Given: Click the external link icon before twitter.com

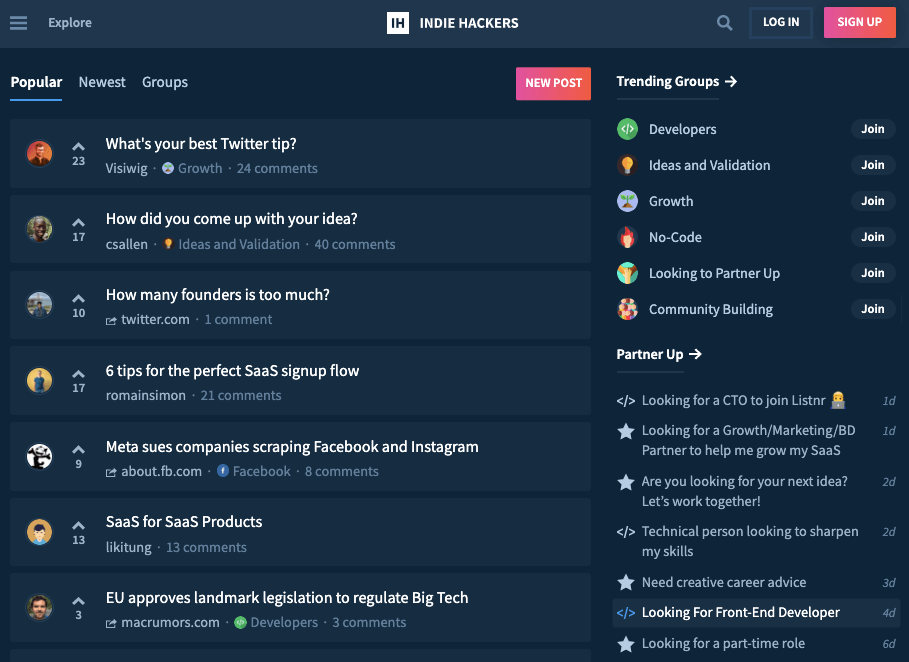Looking at the screenshot, I should [111, 321].
